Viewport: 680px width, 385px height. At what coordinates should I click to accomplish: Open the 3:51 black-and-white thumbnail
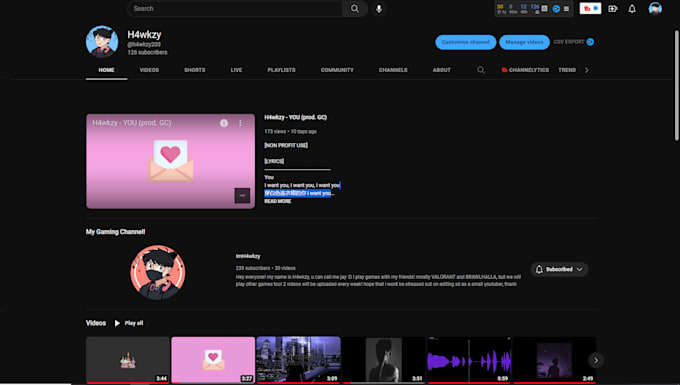(x=384, y=360)
